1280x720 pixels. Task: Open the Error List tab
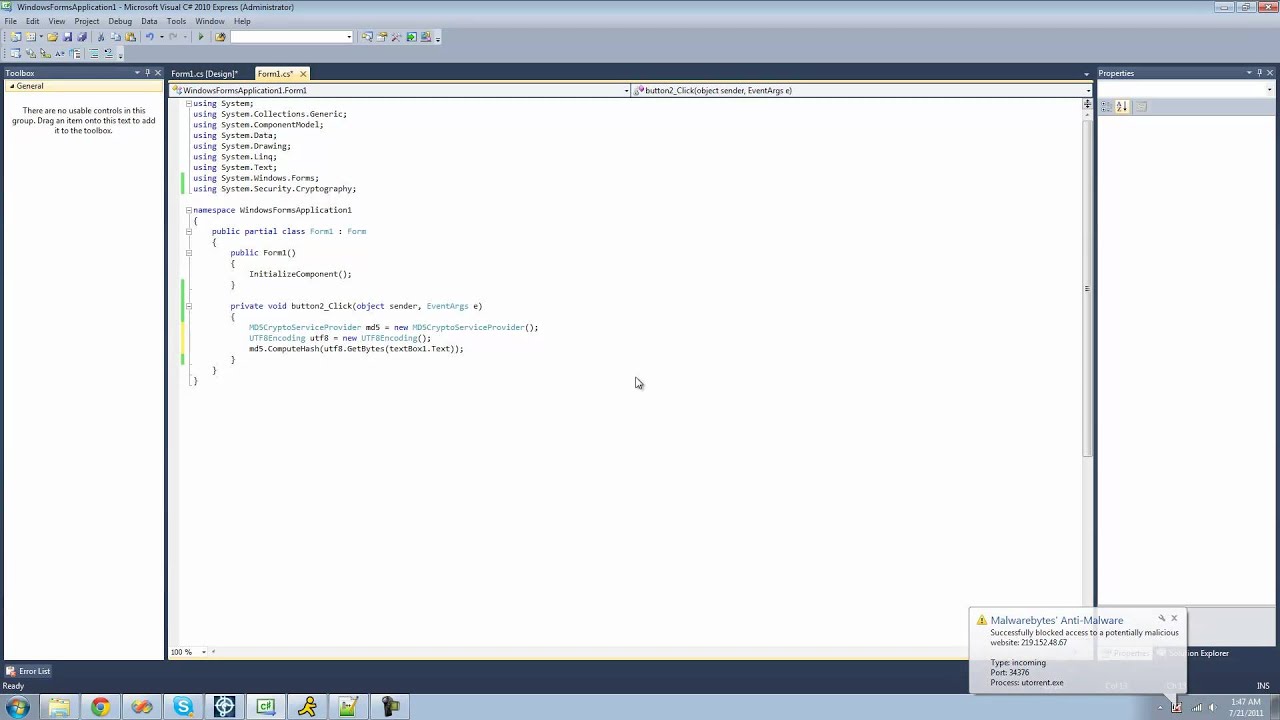click(x=28, y=671)
